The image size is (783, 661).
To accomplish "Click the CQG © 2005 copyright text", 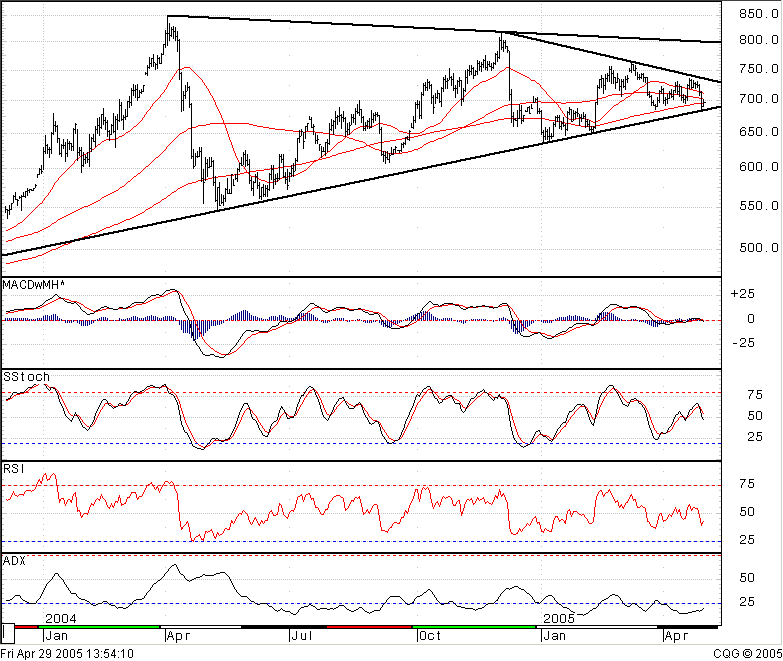I will click(744, 653).
